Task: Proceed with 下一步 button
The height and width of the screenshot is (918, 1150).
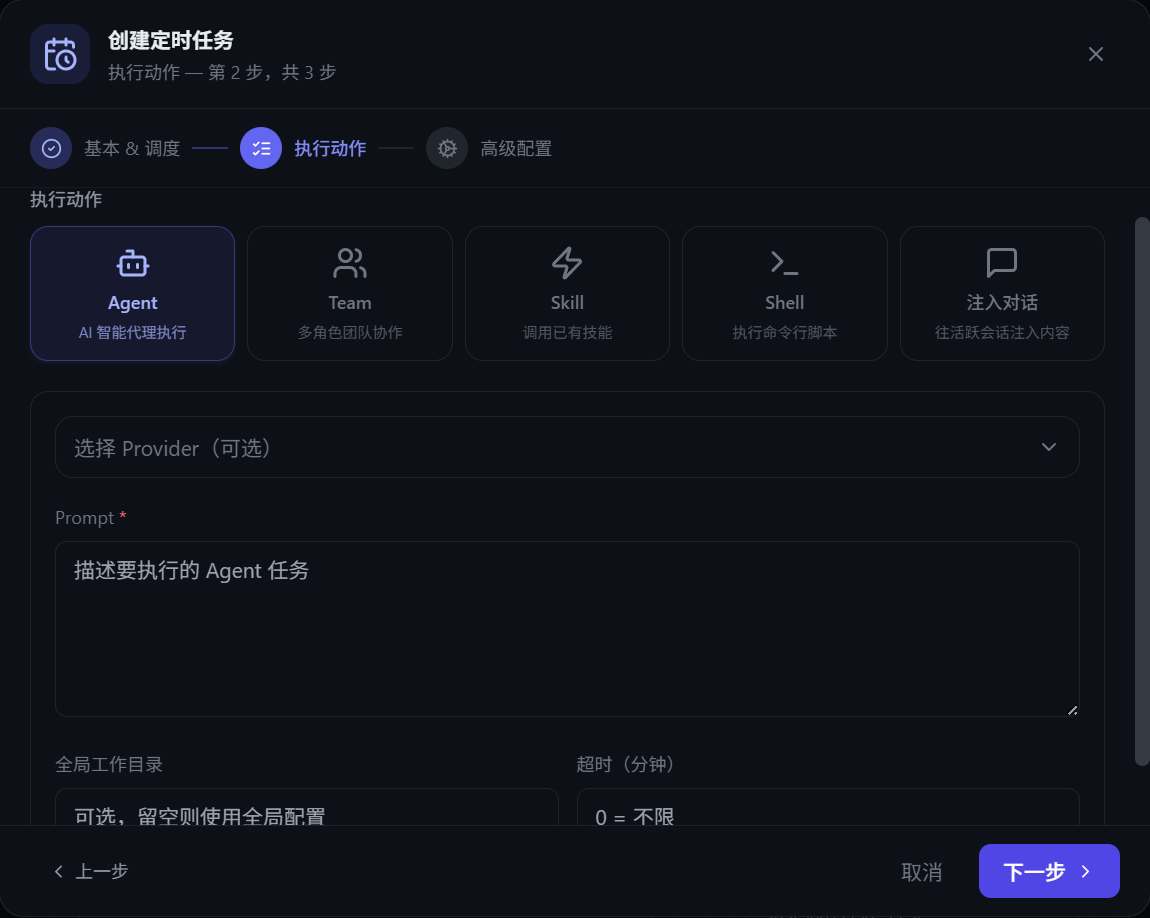Action: click(x=1049, y=871)
